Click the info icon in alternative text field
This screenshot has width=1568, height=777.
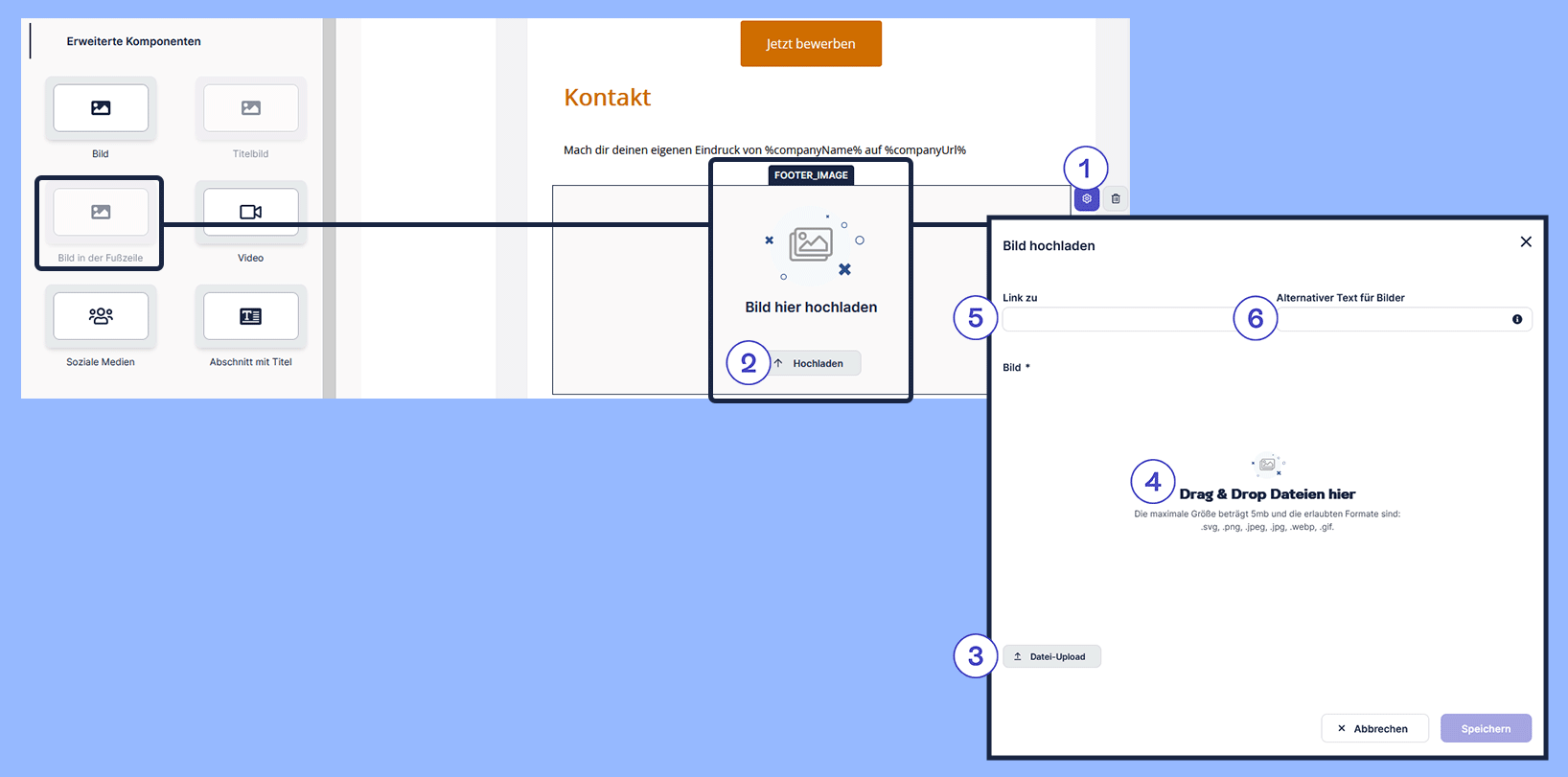(x=1517, y=319)
